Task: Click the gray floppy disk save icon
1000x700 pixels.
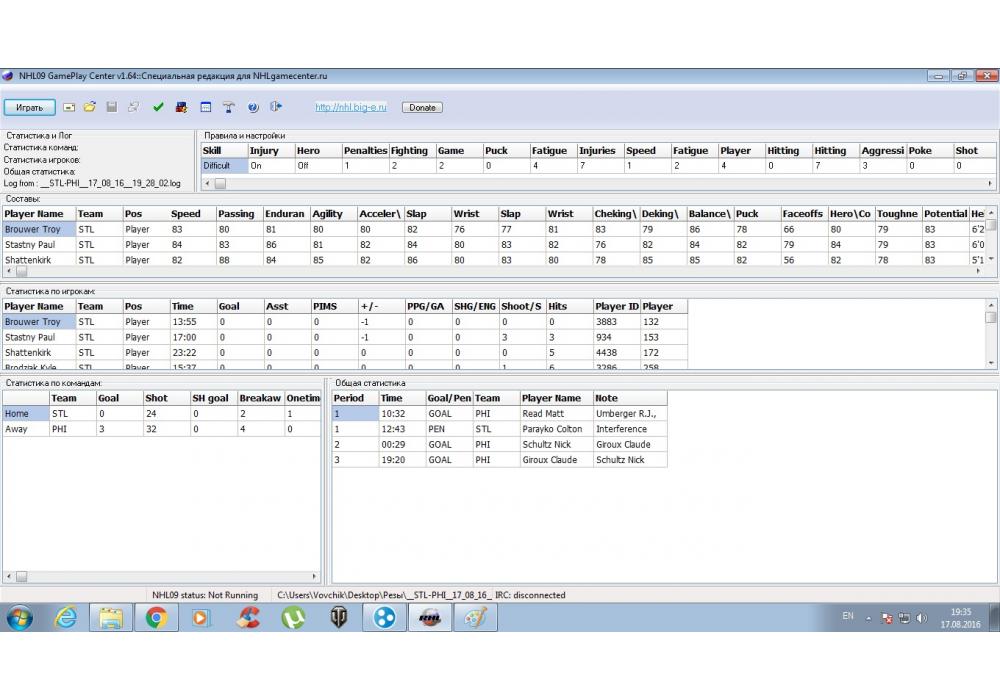Action: tap(112, 107)
